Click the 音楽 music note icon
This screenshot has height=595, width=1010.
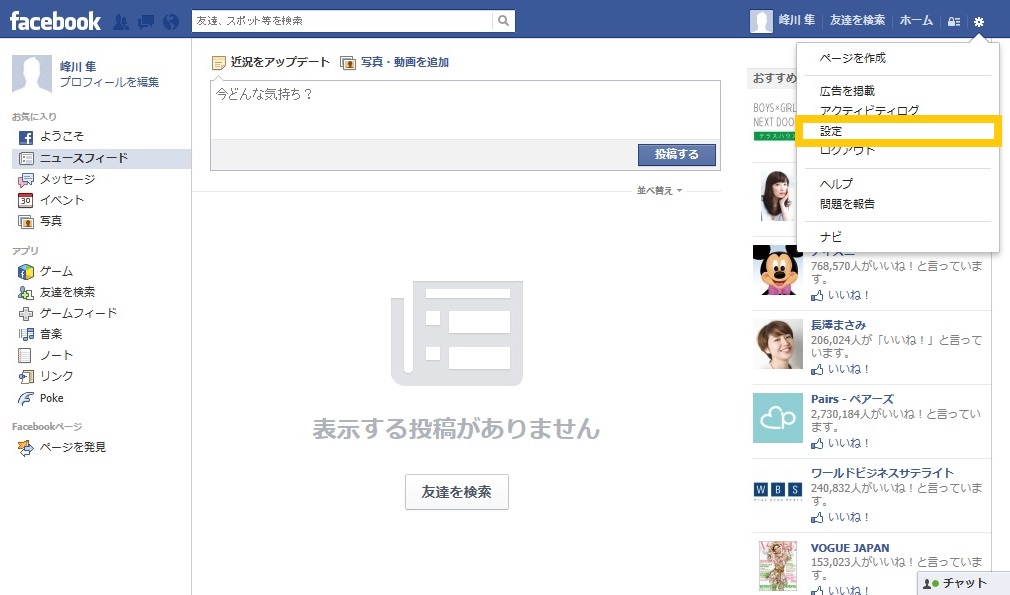26,334
